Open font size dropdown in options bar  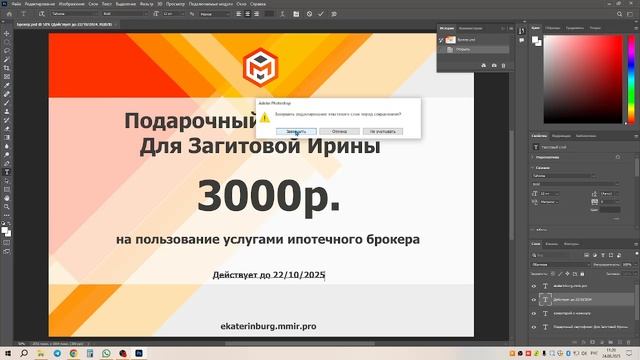tap(173, 14)
